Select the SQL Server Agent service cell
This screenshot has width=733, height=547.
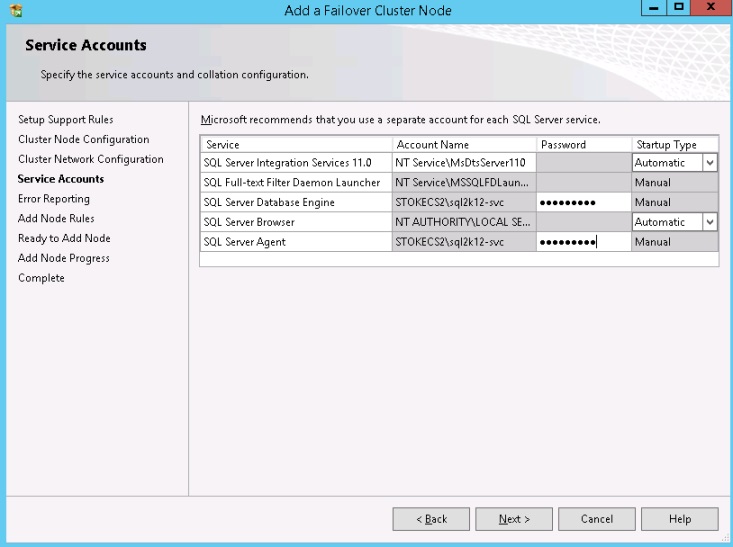pos(296,242)
